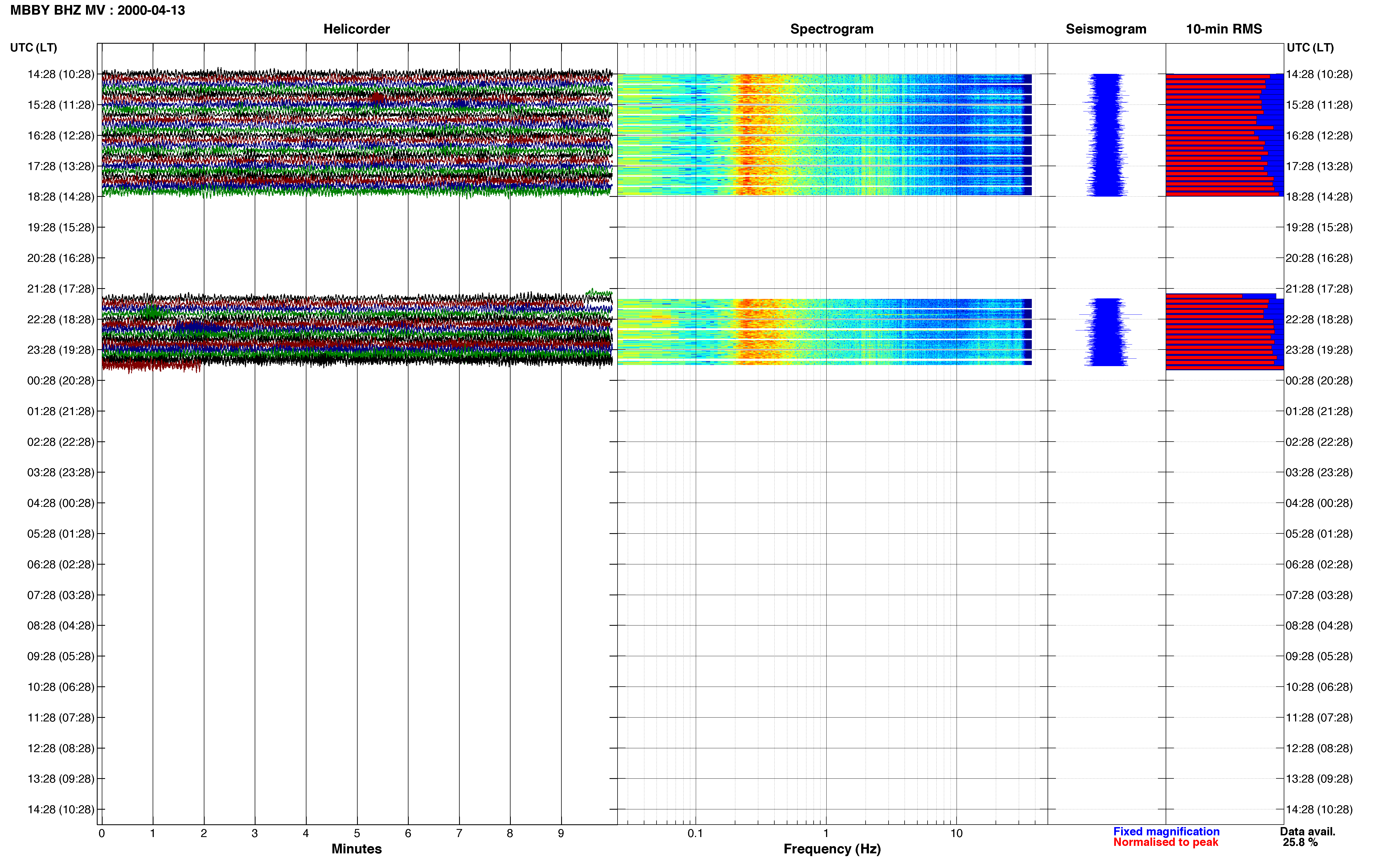Image resolution: width=1388 pixels, height=868 pixels.
Task: Click the '10' tick on Frequency axis
Action: pyautogui.click(x=956, y=833)
